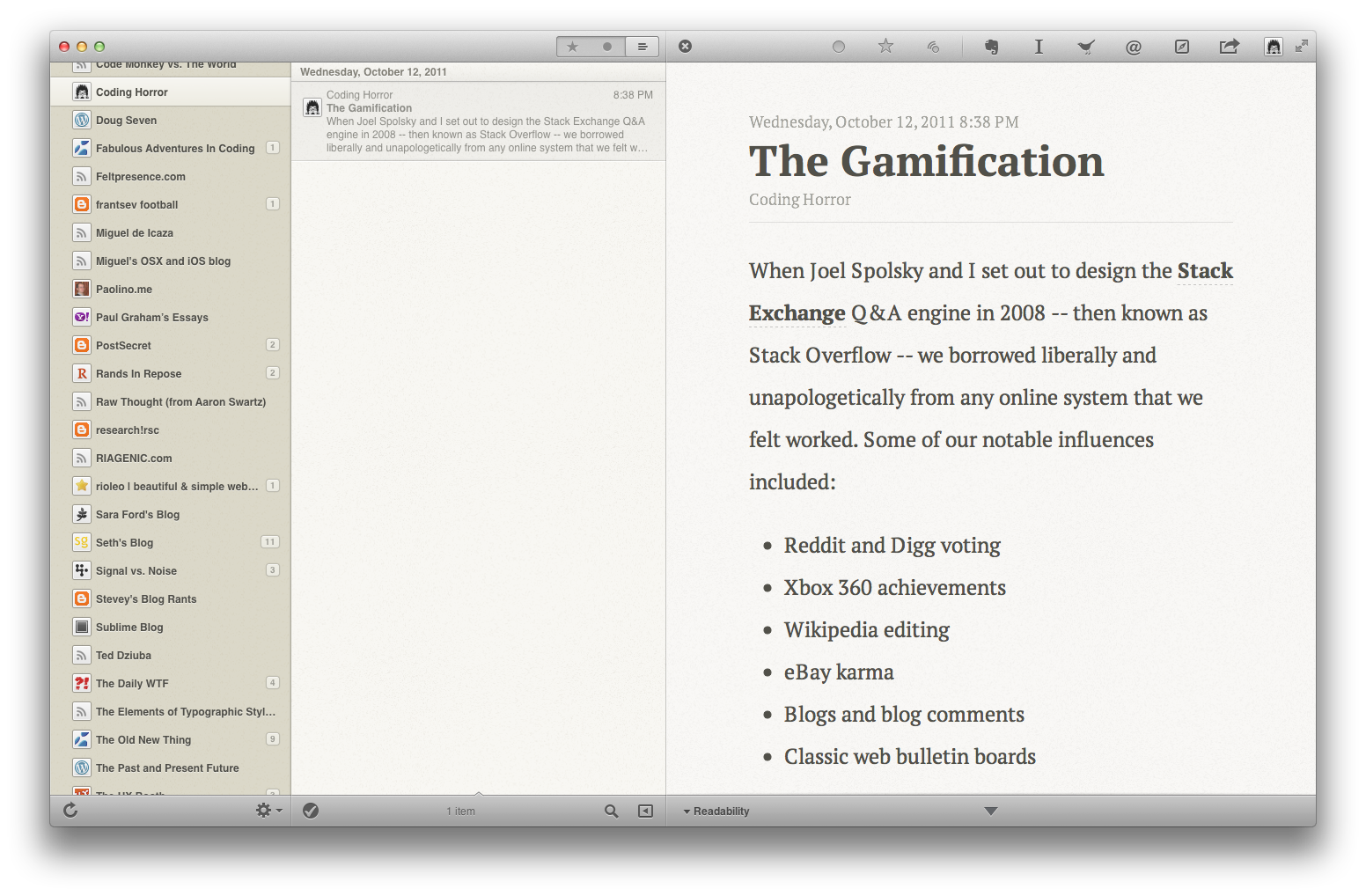1366x896 pixels.
Task: Select RIAGENIC.com feed
Action: pos(171,458)
